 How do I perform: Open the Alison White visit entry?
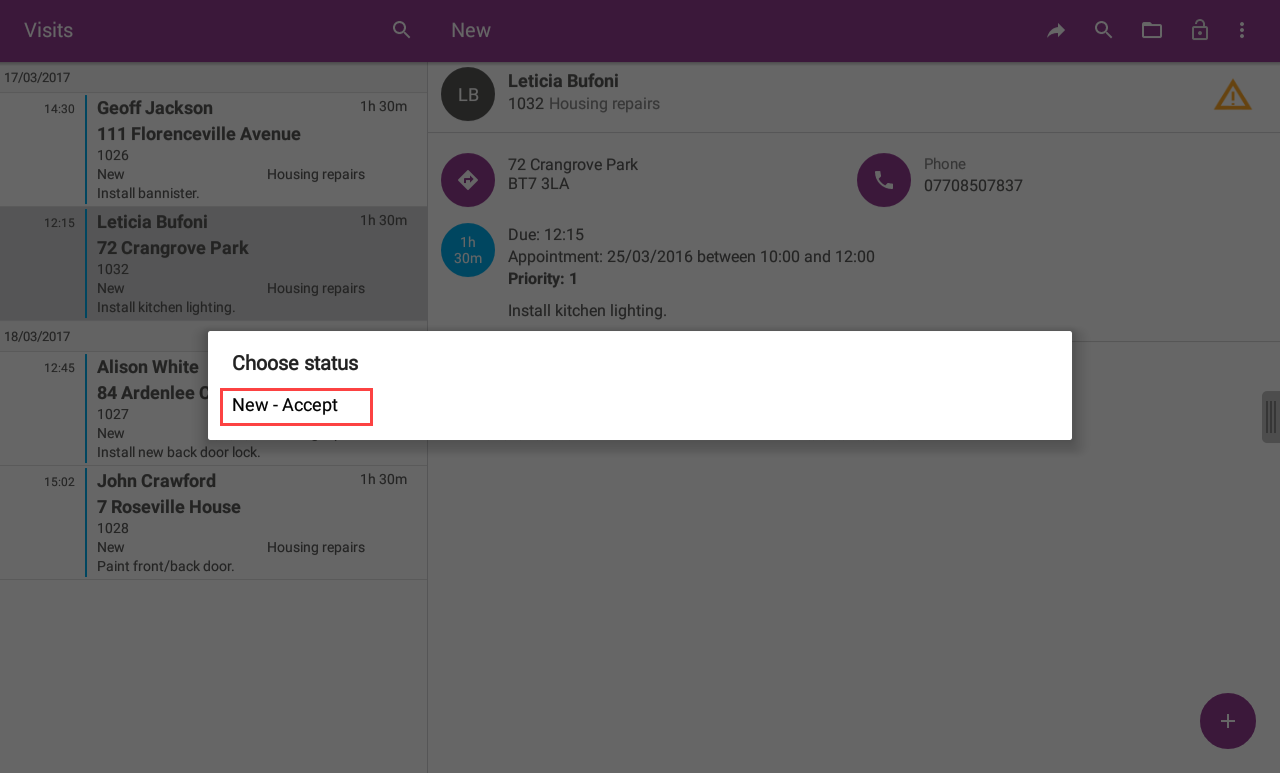(x=213, y=408)
